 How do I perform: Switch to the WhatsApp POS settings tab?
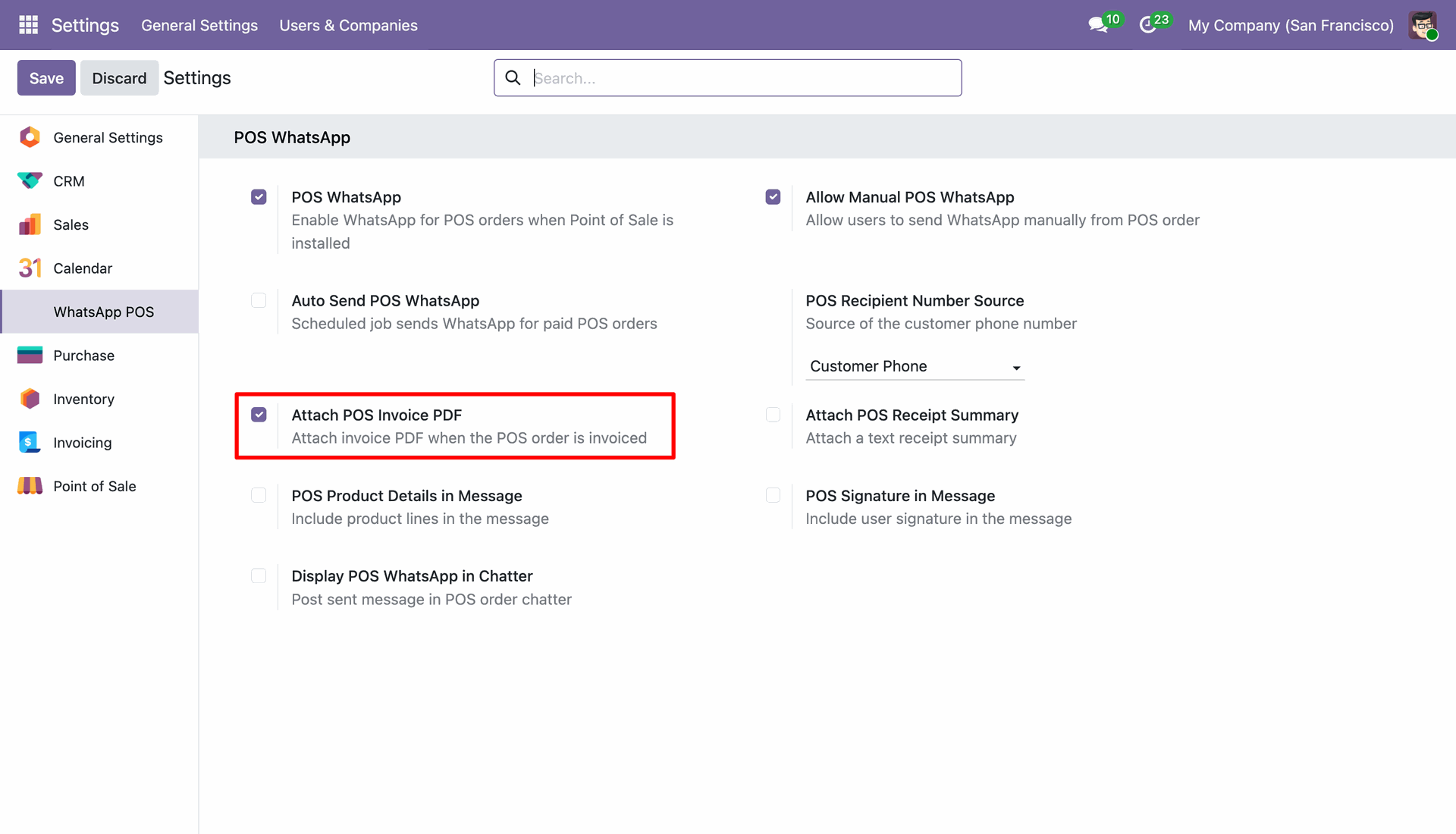click(x=99, y=312)
